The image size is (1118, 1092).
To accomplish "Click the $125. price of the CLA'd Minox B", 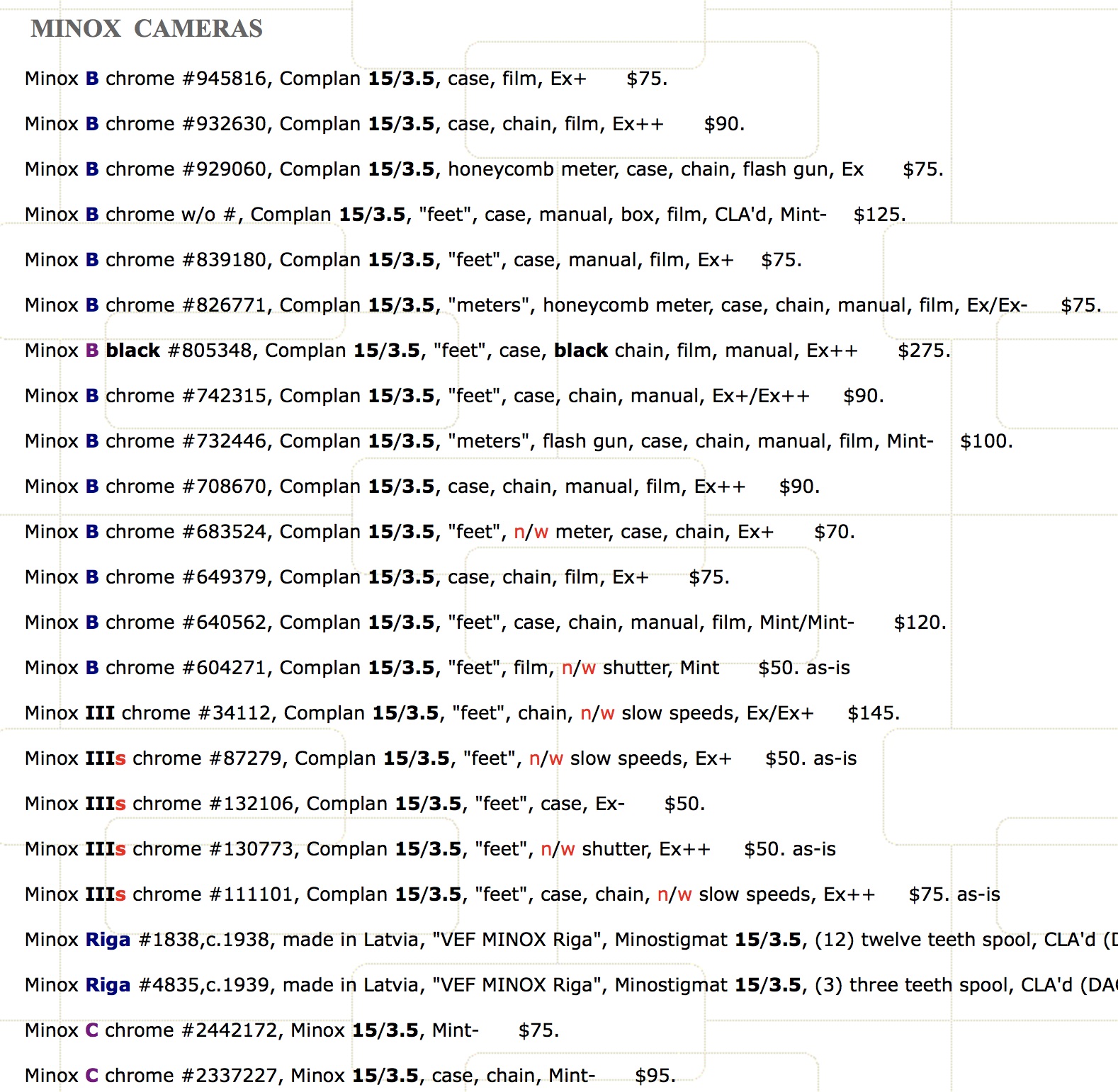I will point(879,215).
